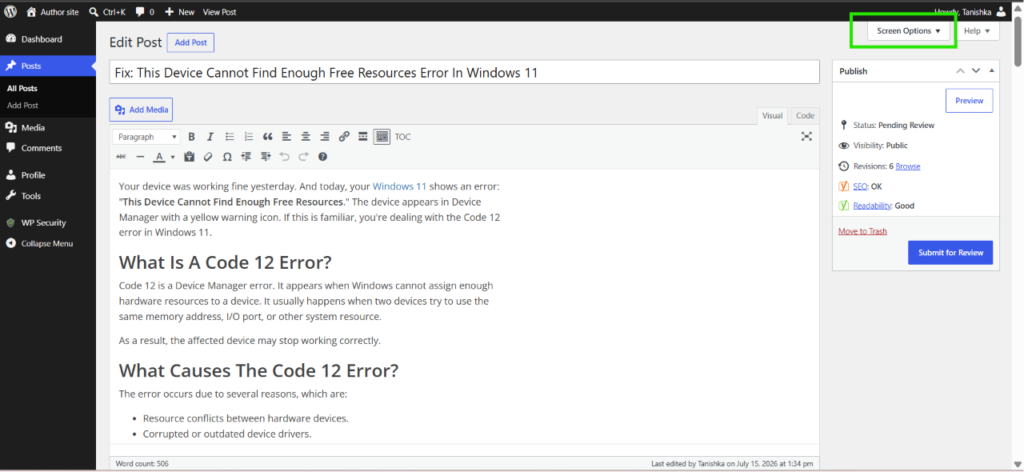Insert the Read More tag

click(x=362, y=136)
